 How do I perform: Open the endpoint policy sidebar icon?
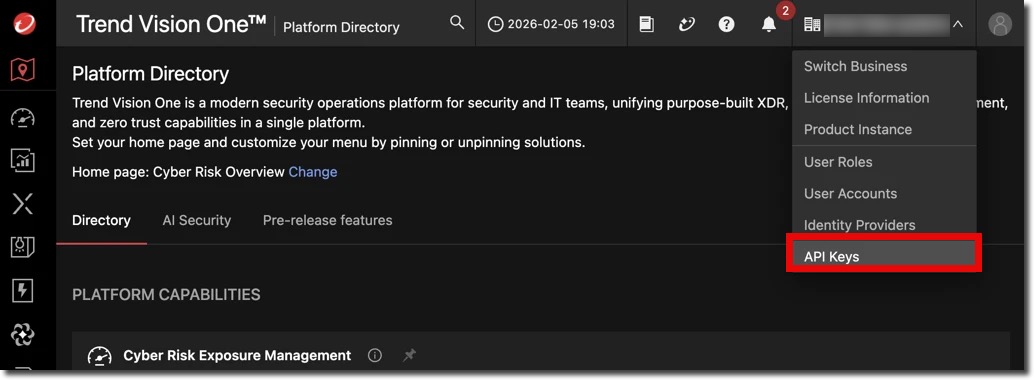(x=23, y=247)
